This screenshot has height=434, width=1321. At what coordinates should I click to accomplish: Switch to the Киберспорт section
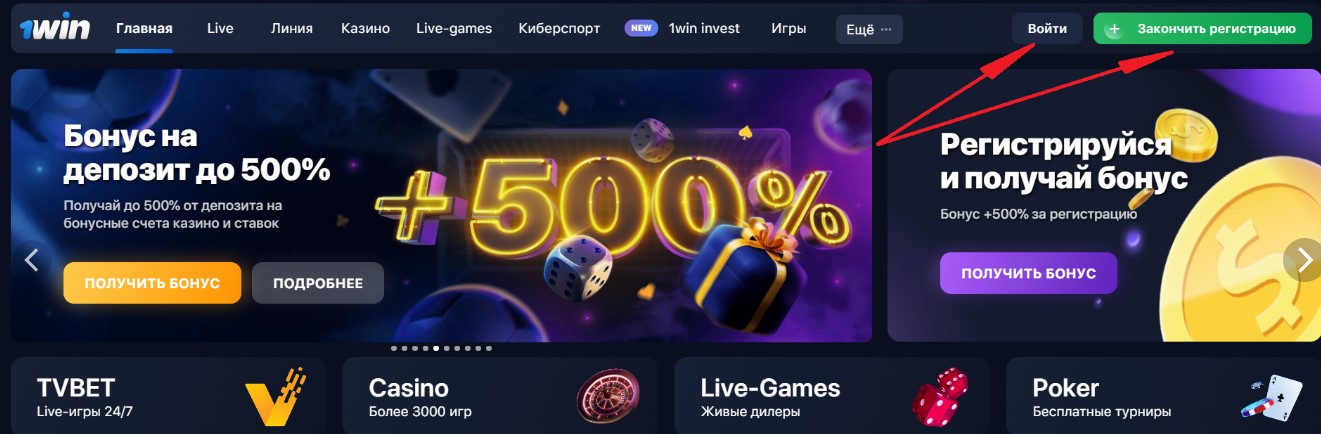coord(559,28)
